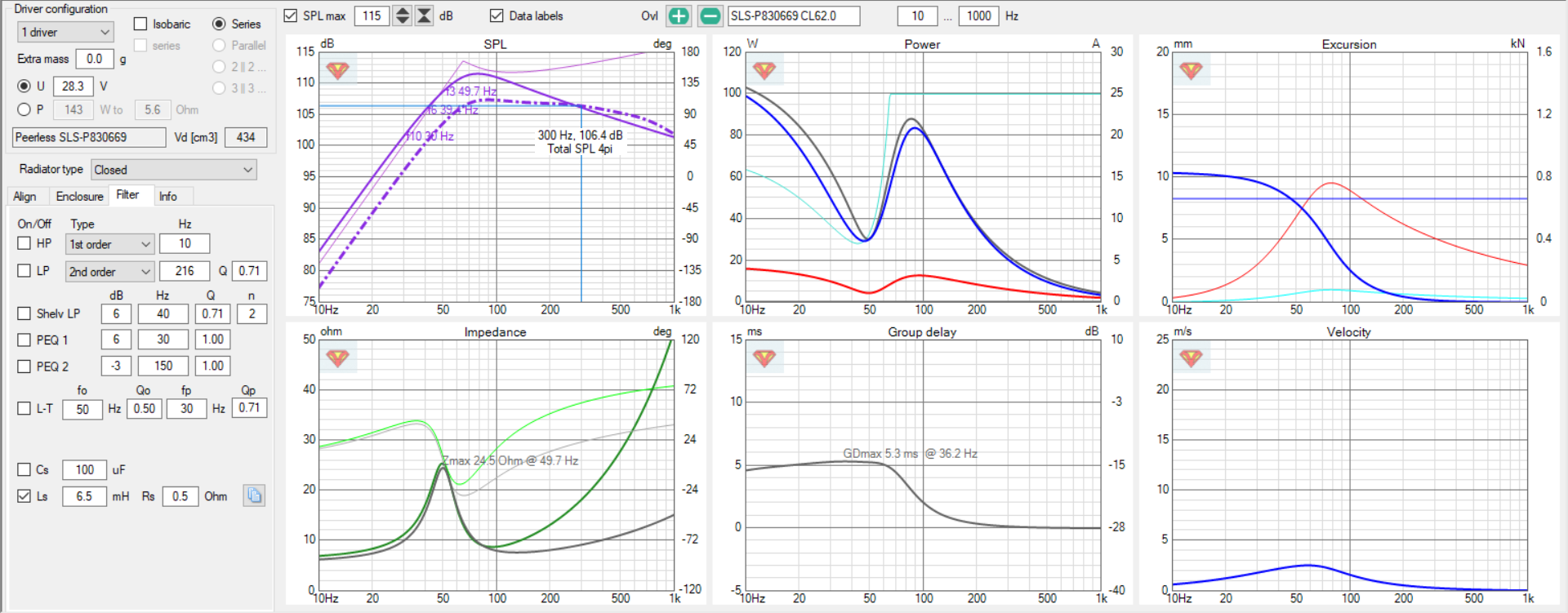Select the U voltage radio button
Viewport: 1568px width, 613px height.
pyautogui.click(x=24, y=86)
